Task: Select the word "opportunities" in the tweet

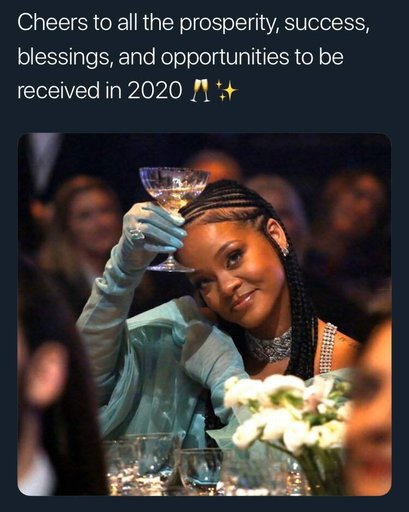Action: pyautogui.click(x=225, y=57)
